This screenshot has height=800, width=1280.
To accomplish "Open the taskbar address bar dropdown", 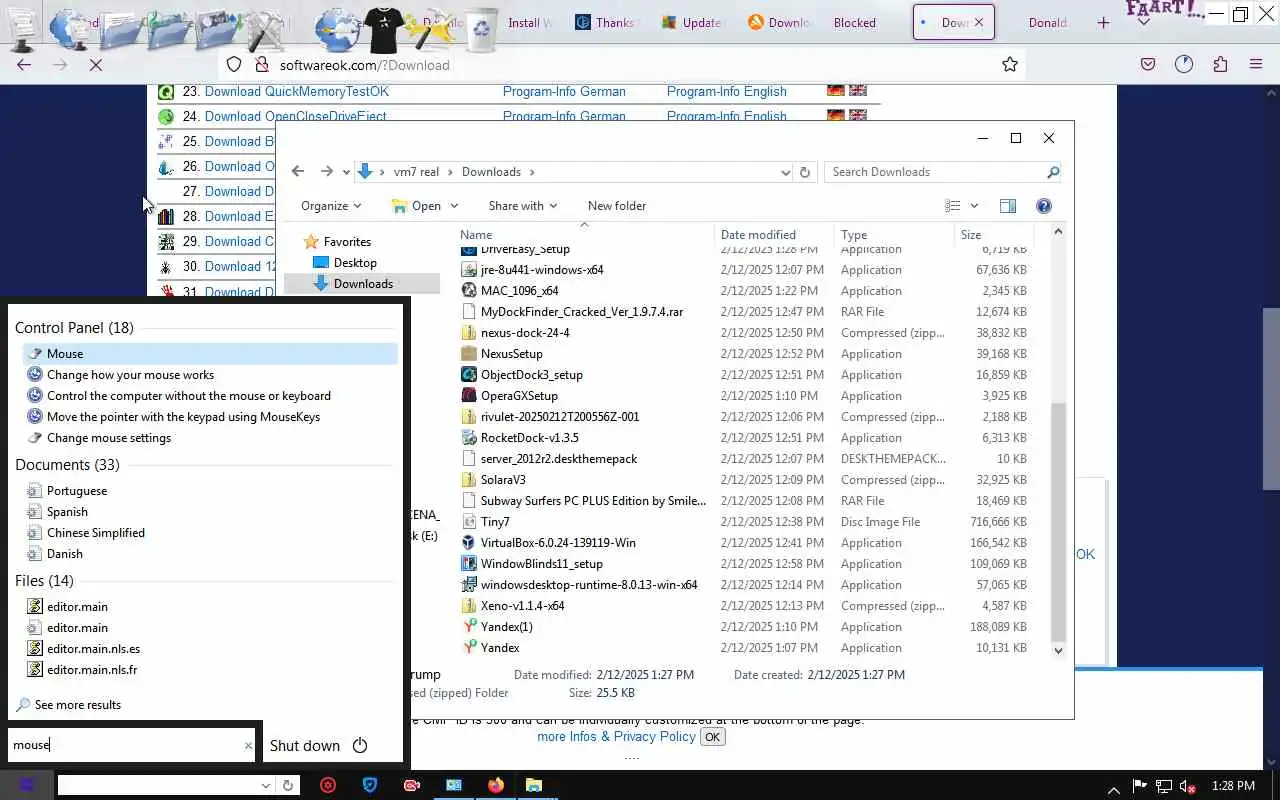I will click(x=265, y=786).
